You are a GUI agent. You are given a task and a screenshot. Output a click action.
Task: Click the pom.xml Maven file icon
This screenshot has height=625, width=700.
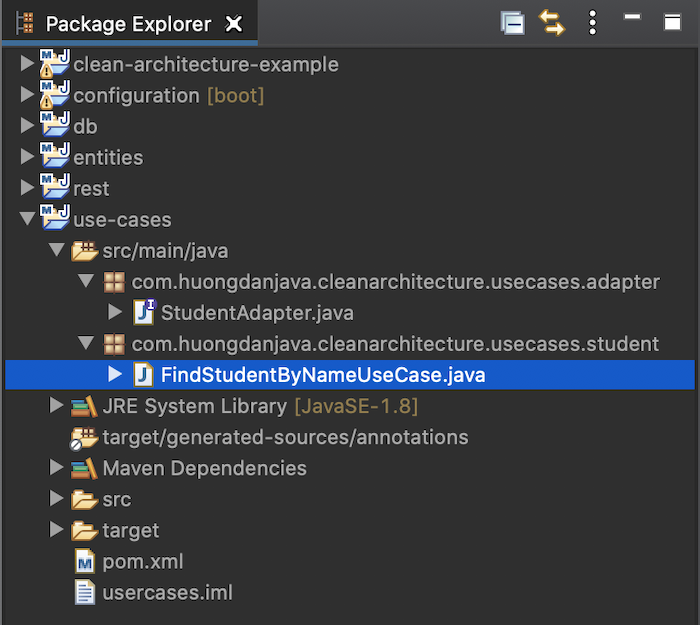[x=85, y=562]
